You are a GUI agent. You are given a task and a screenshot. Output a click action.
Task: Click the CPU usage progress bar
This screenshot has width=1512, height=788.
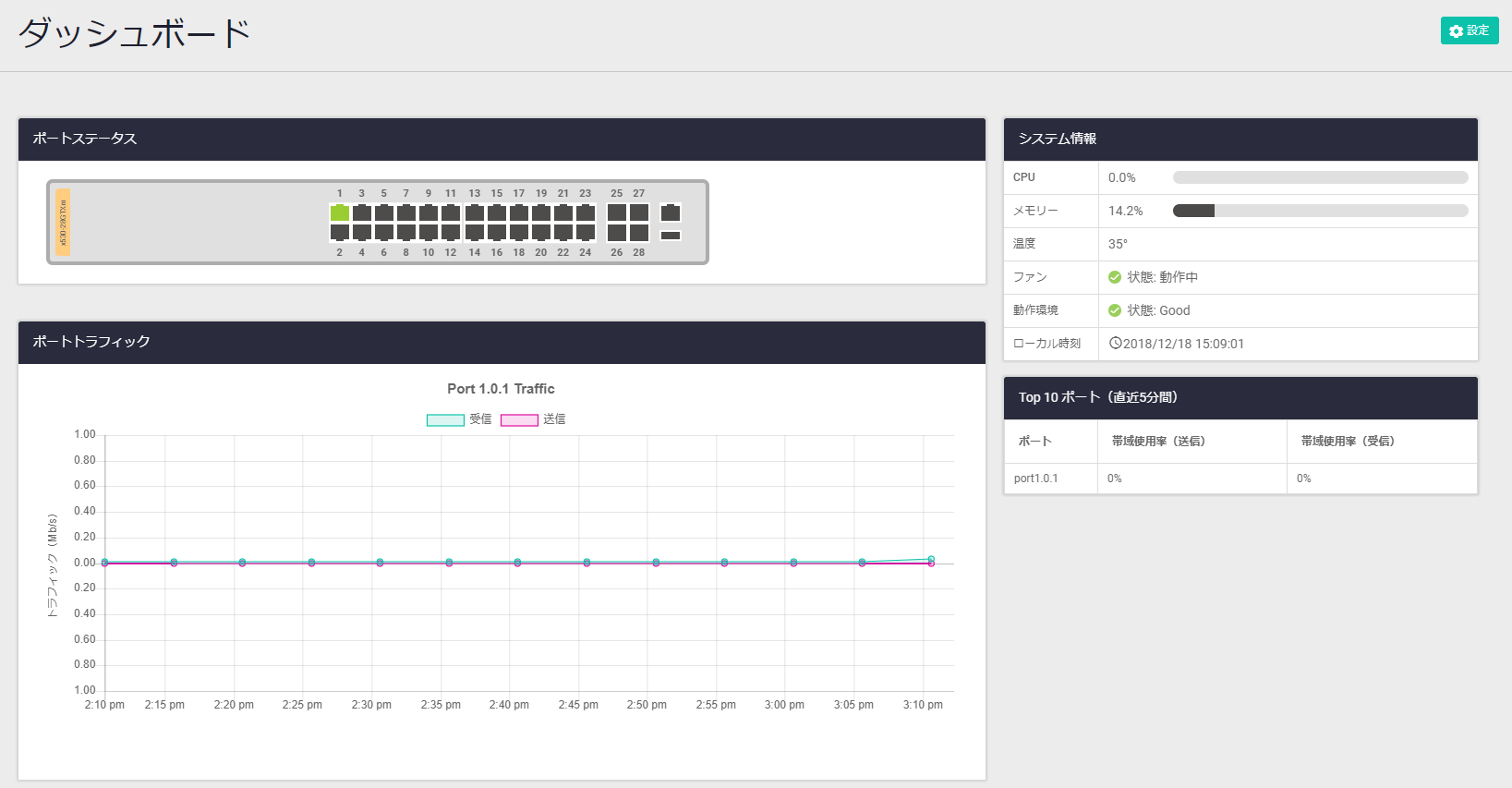tap(1320, 177)
